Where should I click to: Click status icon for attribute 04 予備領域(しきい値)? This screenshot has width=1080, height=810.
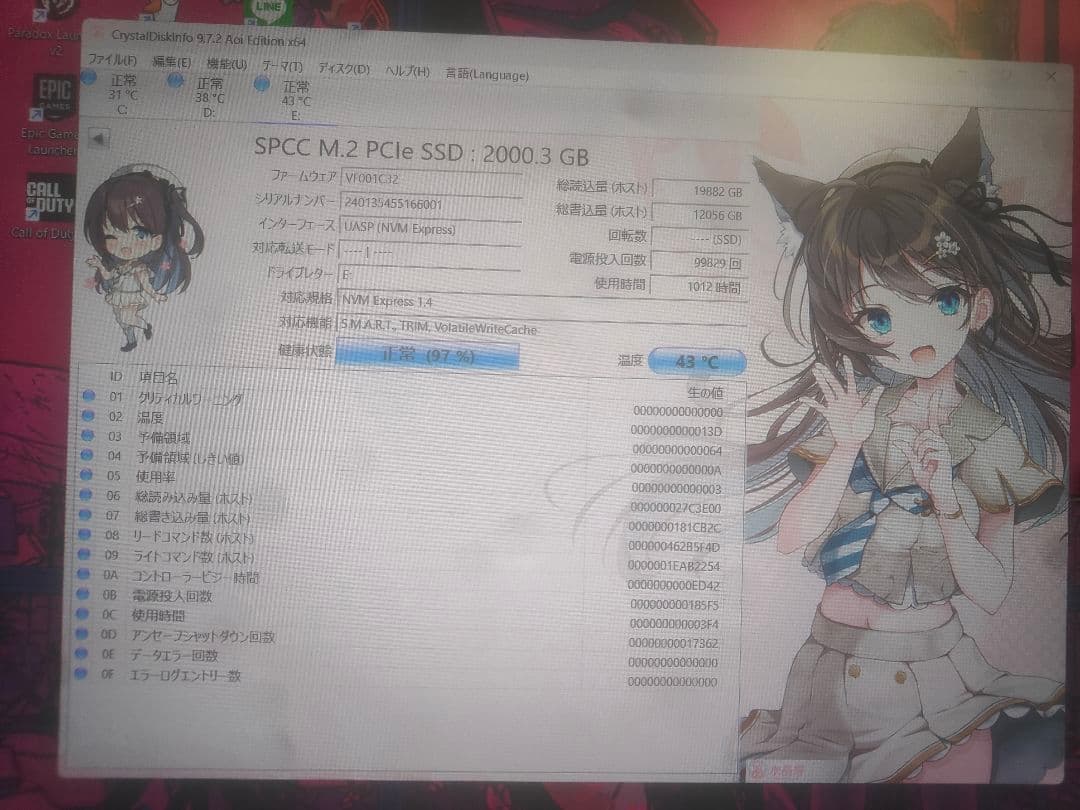[86, 455]
